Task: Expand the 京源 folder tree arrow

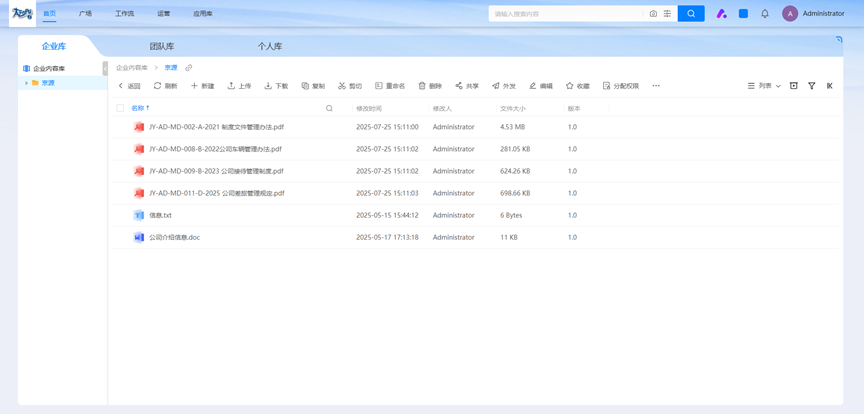Action: pyautogui.click(x=26, y=83)
